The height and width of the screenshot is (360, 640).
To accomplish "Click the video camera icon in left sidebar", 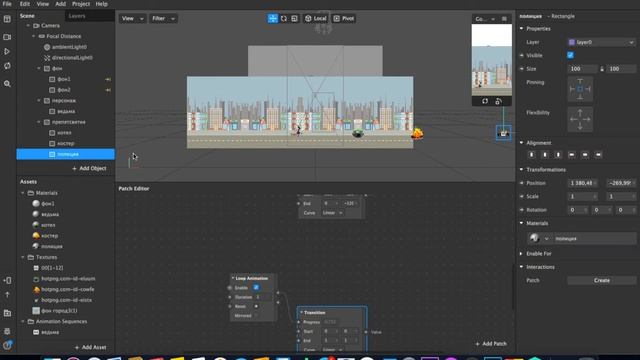I will pyautogui.click(x=7, y=37).
